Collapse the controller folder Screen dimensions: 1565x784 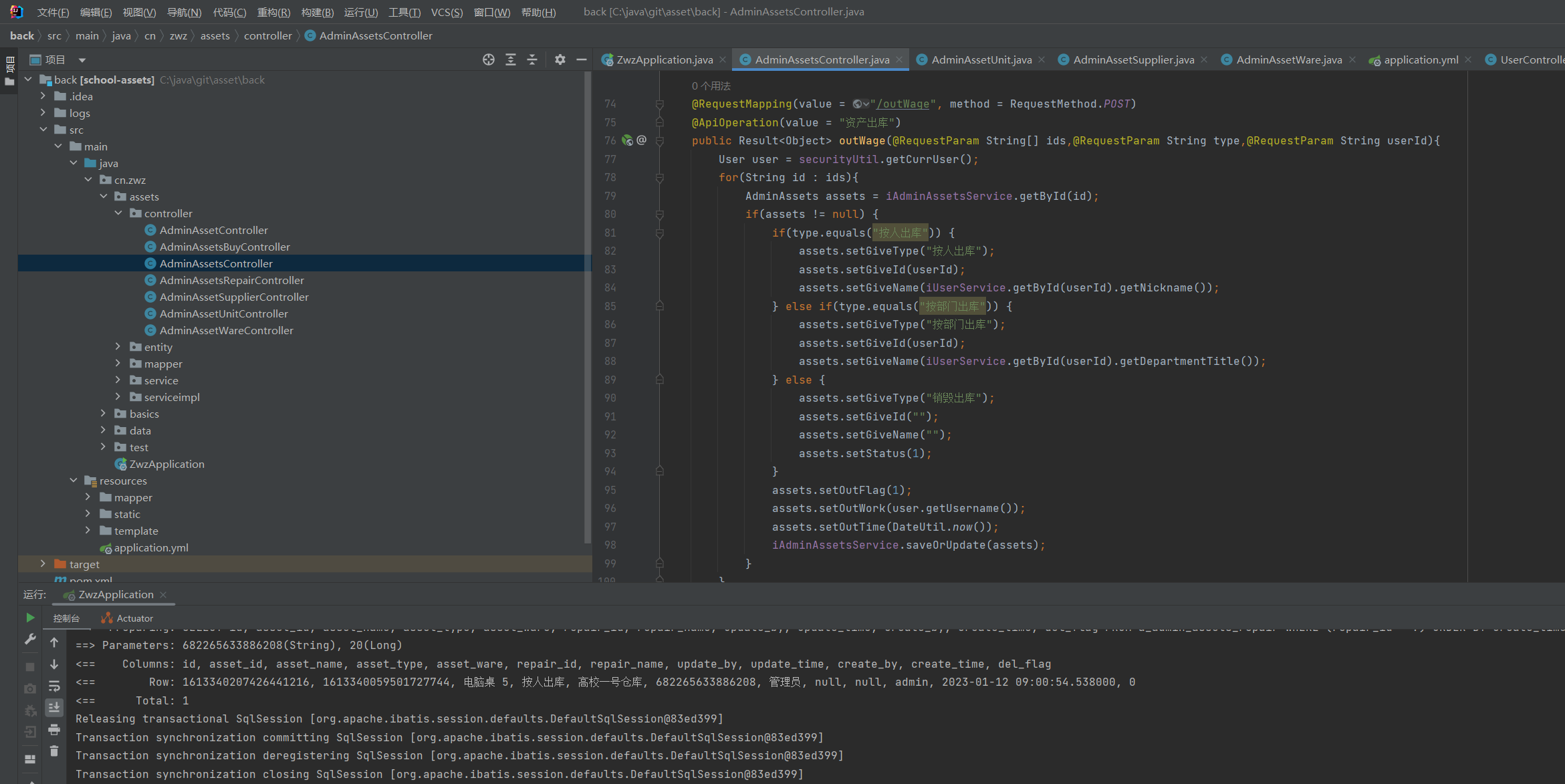[x=118, y=213]
